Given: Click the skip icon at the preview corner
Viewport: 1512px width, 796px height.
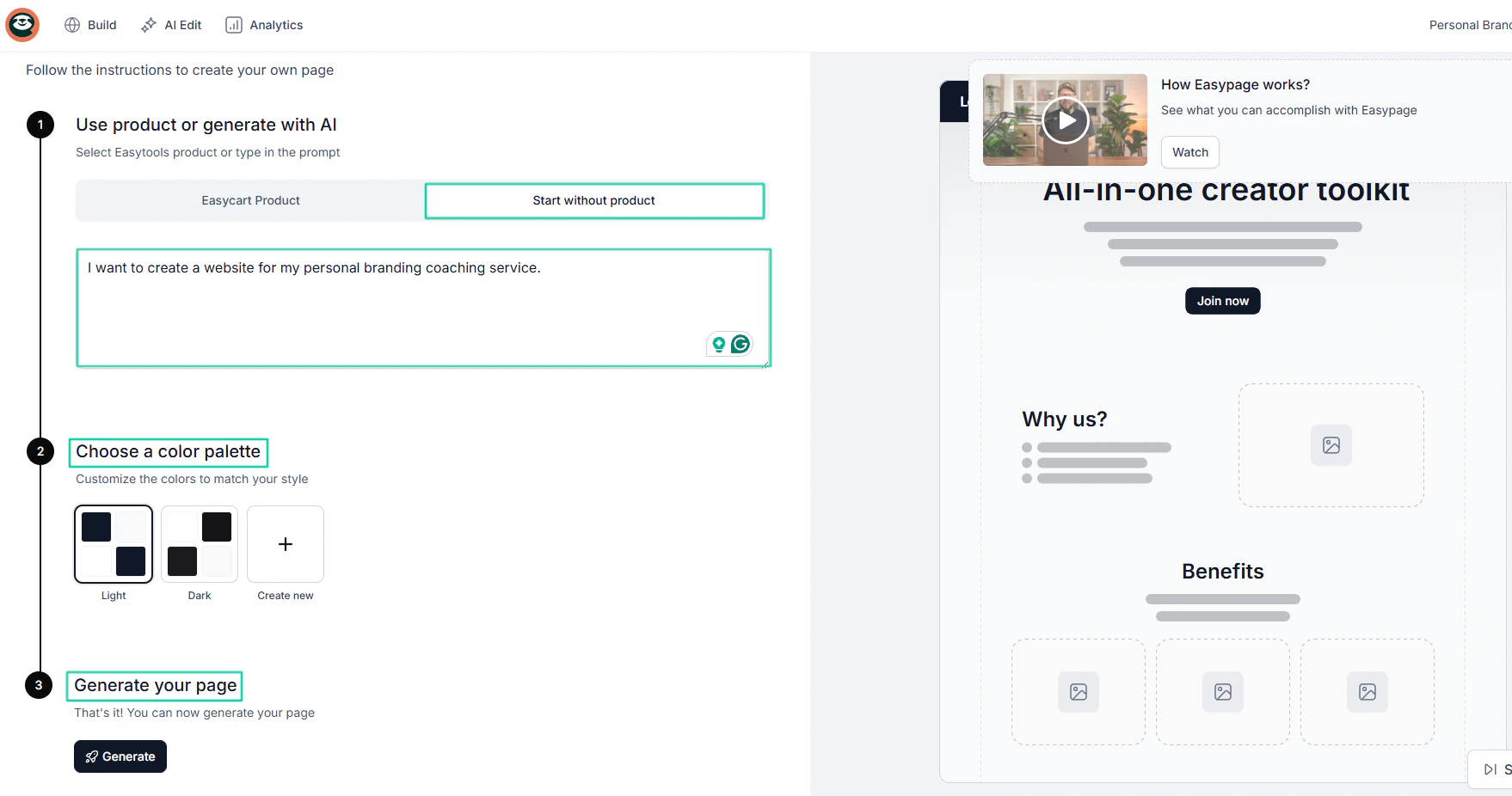Looking at the screenshot, I should [1490, 769].
